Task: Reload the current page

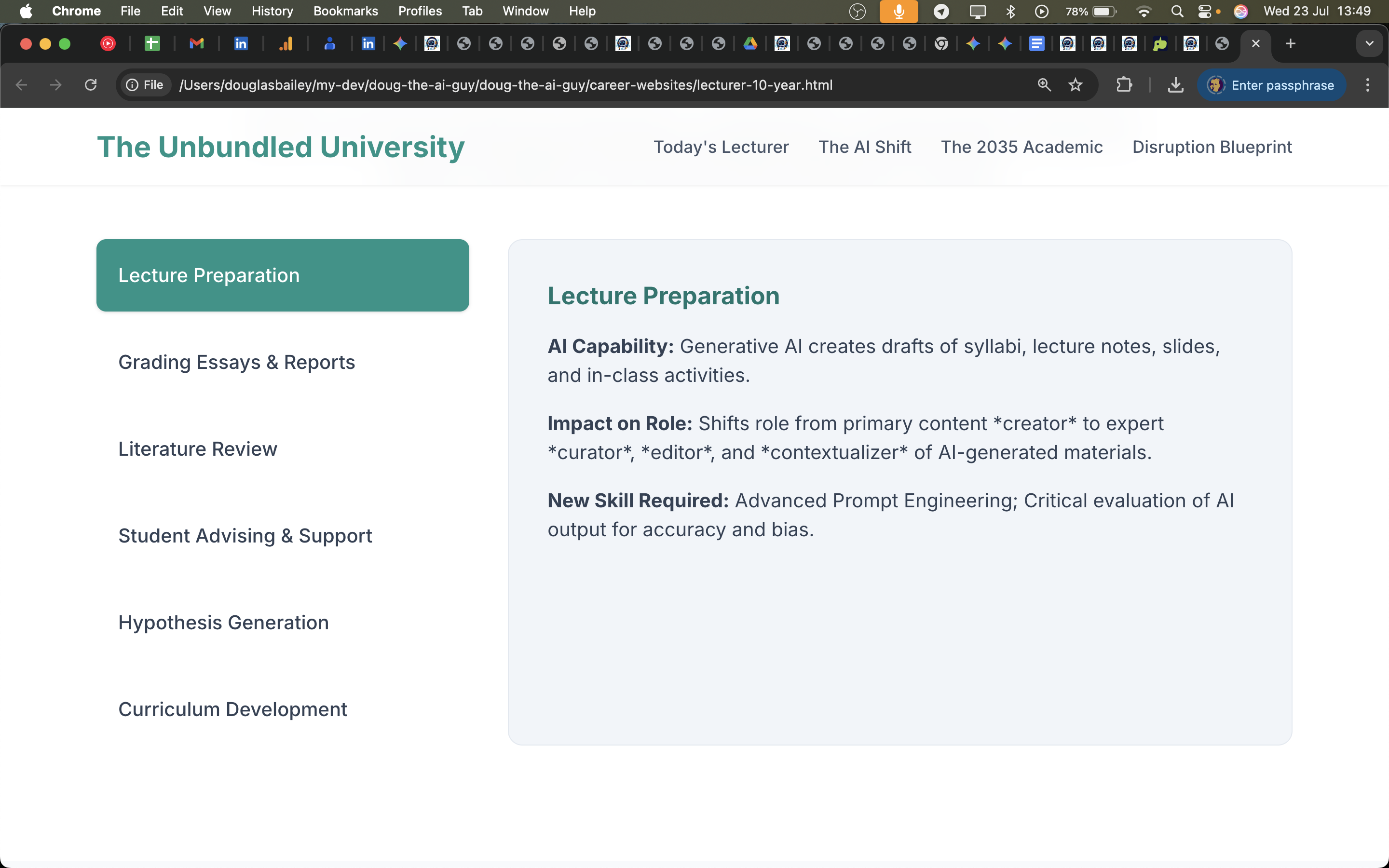Action: [91, 85]
